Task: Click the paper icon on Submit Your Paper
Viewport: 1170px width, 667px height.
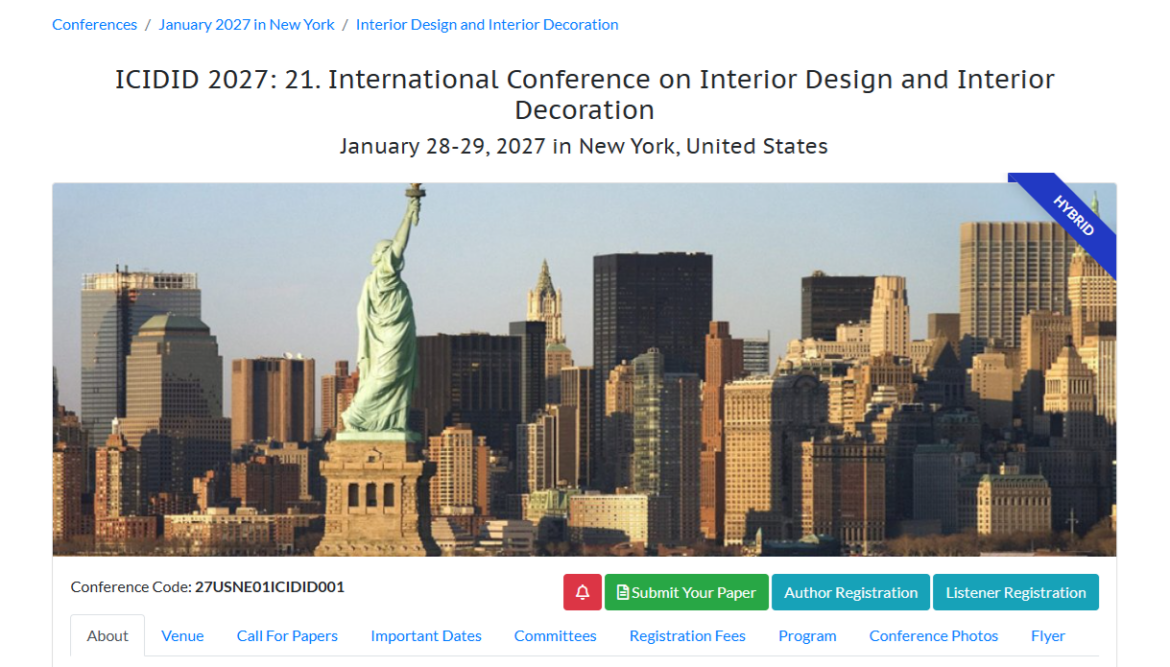Action: point(622,592)
